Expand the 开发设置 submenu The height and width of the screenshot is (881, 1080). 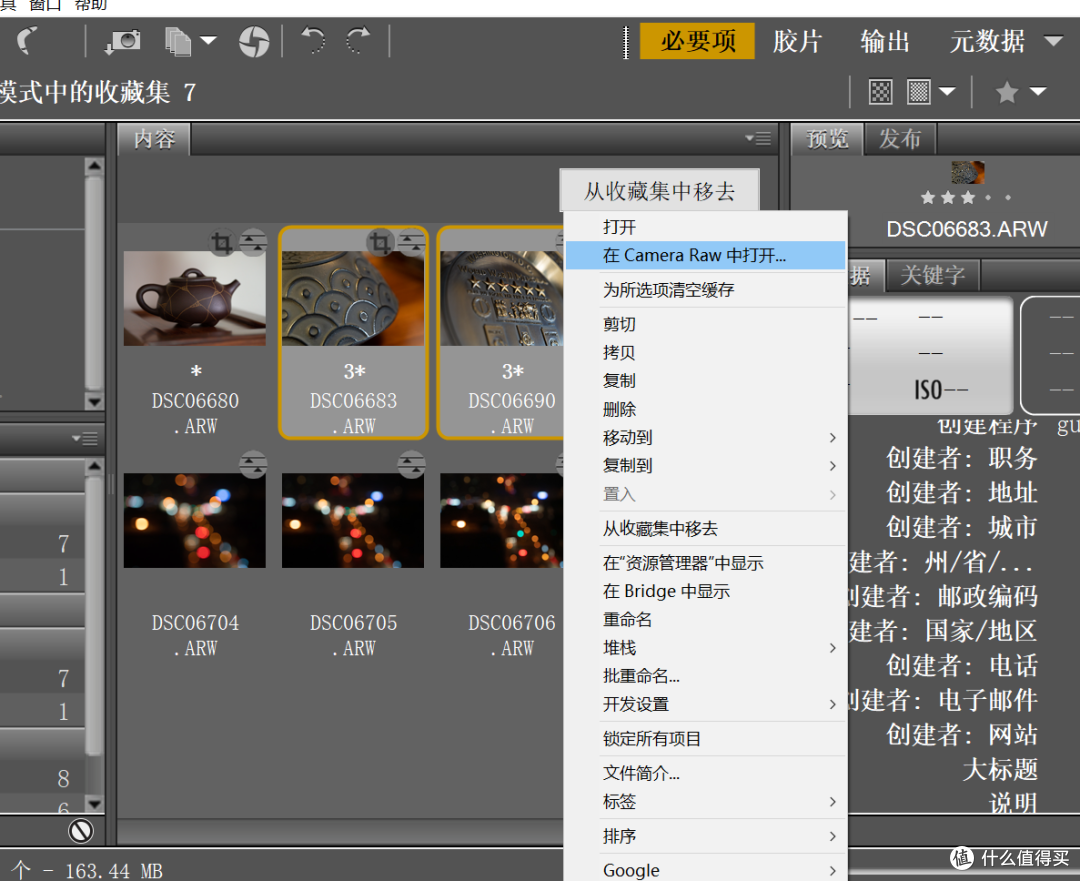pos(705,704)
